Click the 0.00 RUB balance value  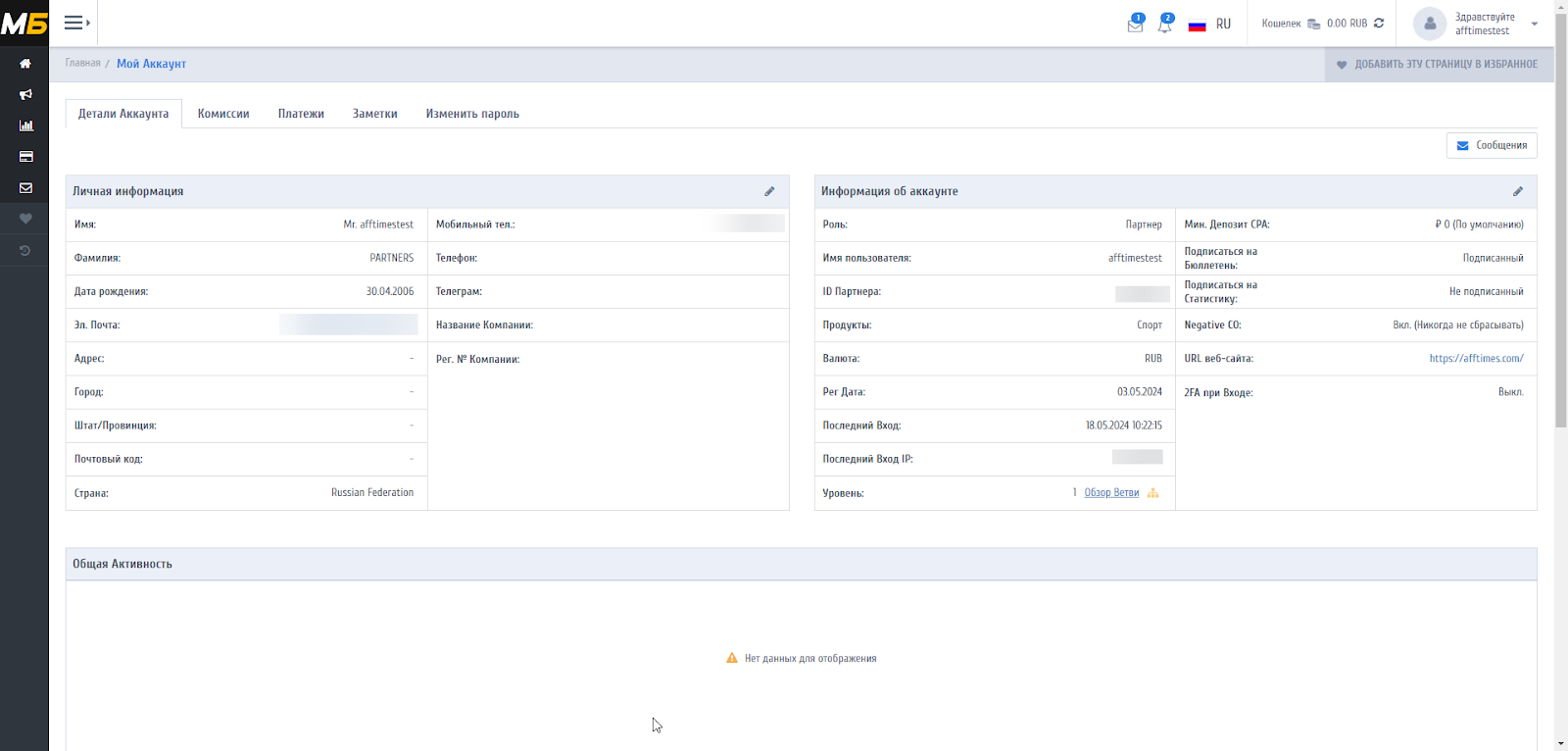1347,24
